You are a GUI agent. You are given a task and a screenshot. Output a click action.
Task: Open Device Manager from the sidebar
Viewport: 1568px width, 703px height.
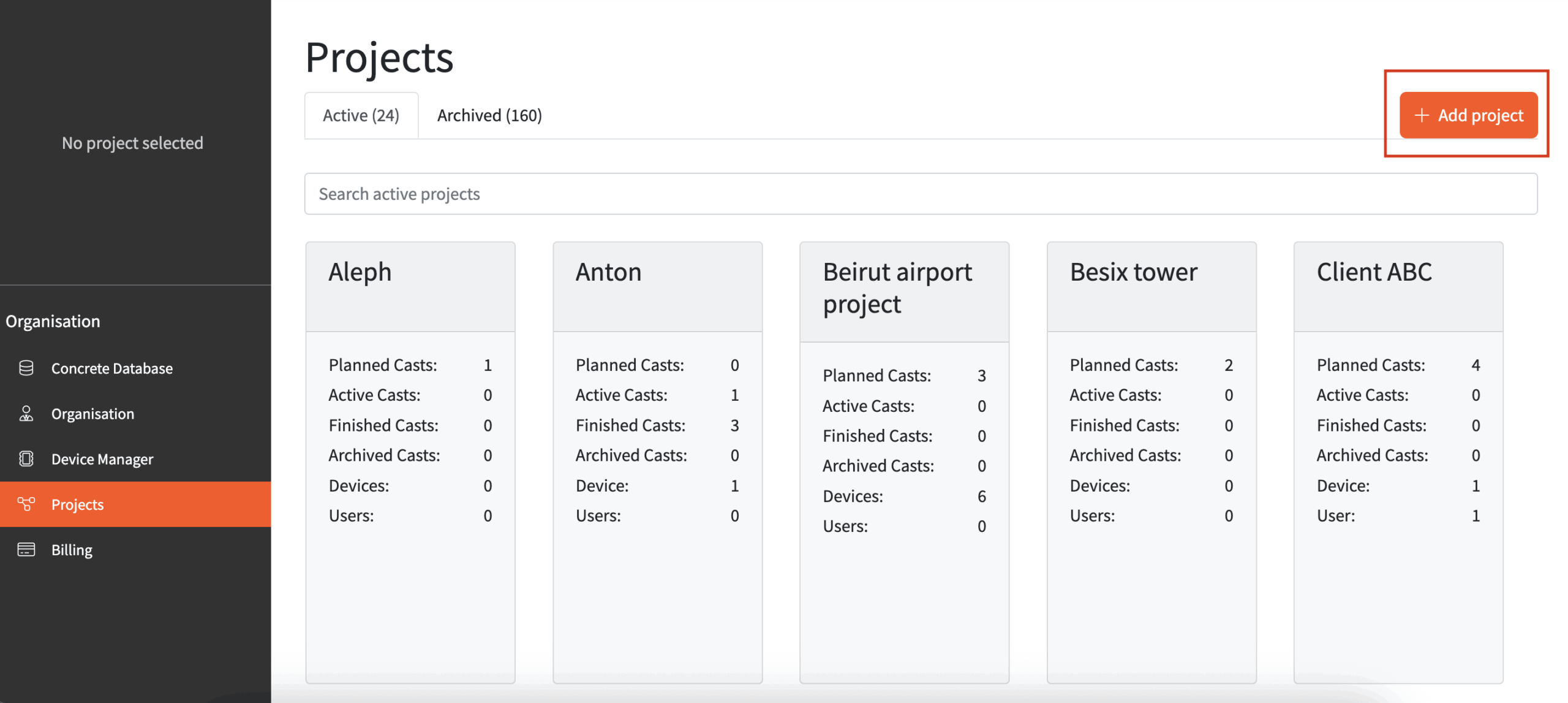coord(102,459)
